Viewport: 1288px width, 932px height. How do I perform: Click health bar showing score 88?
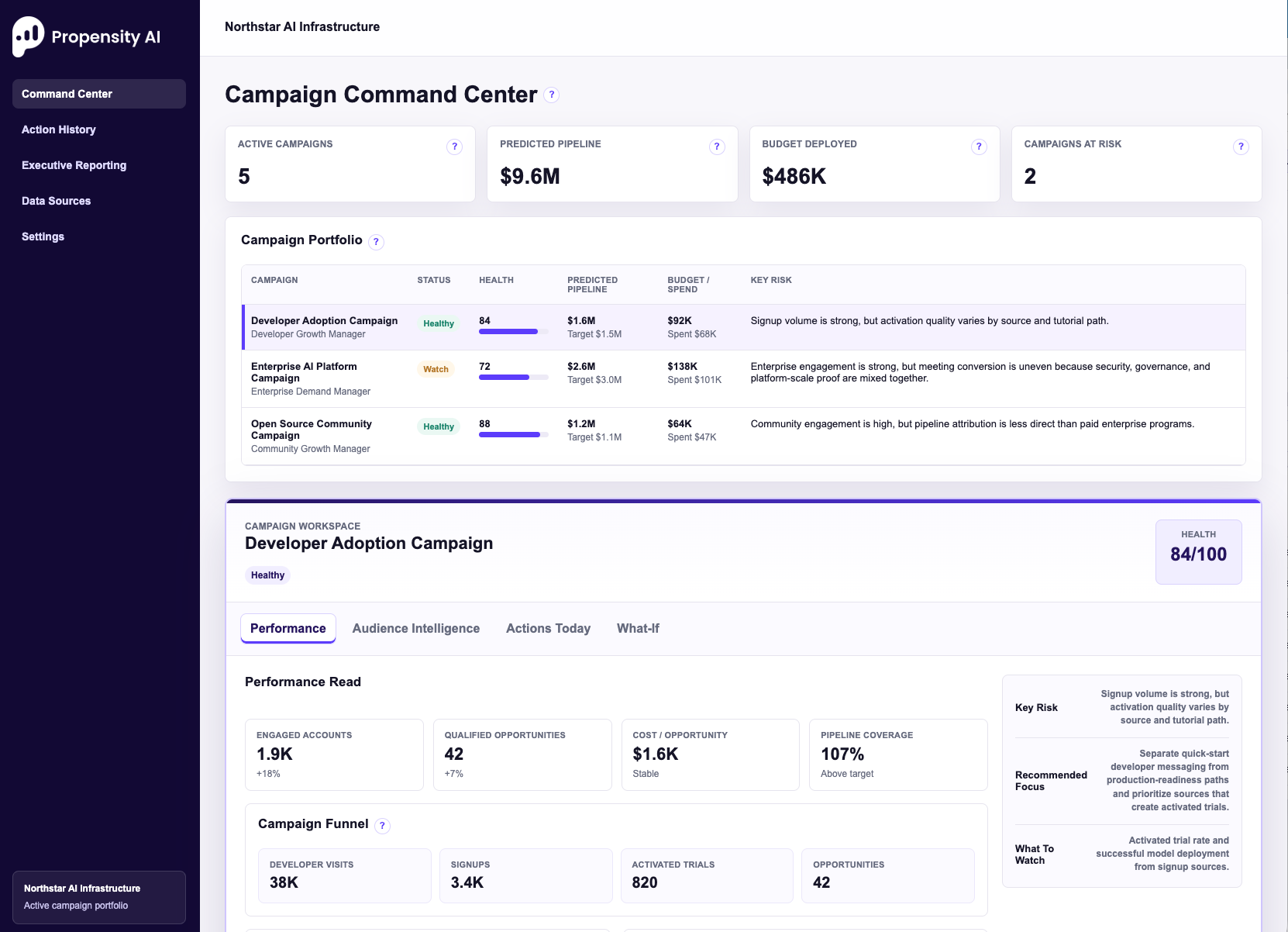(x=514, y=435)
